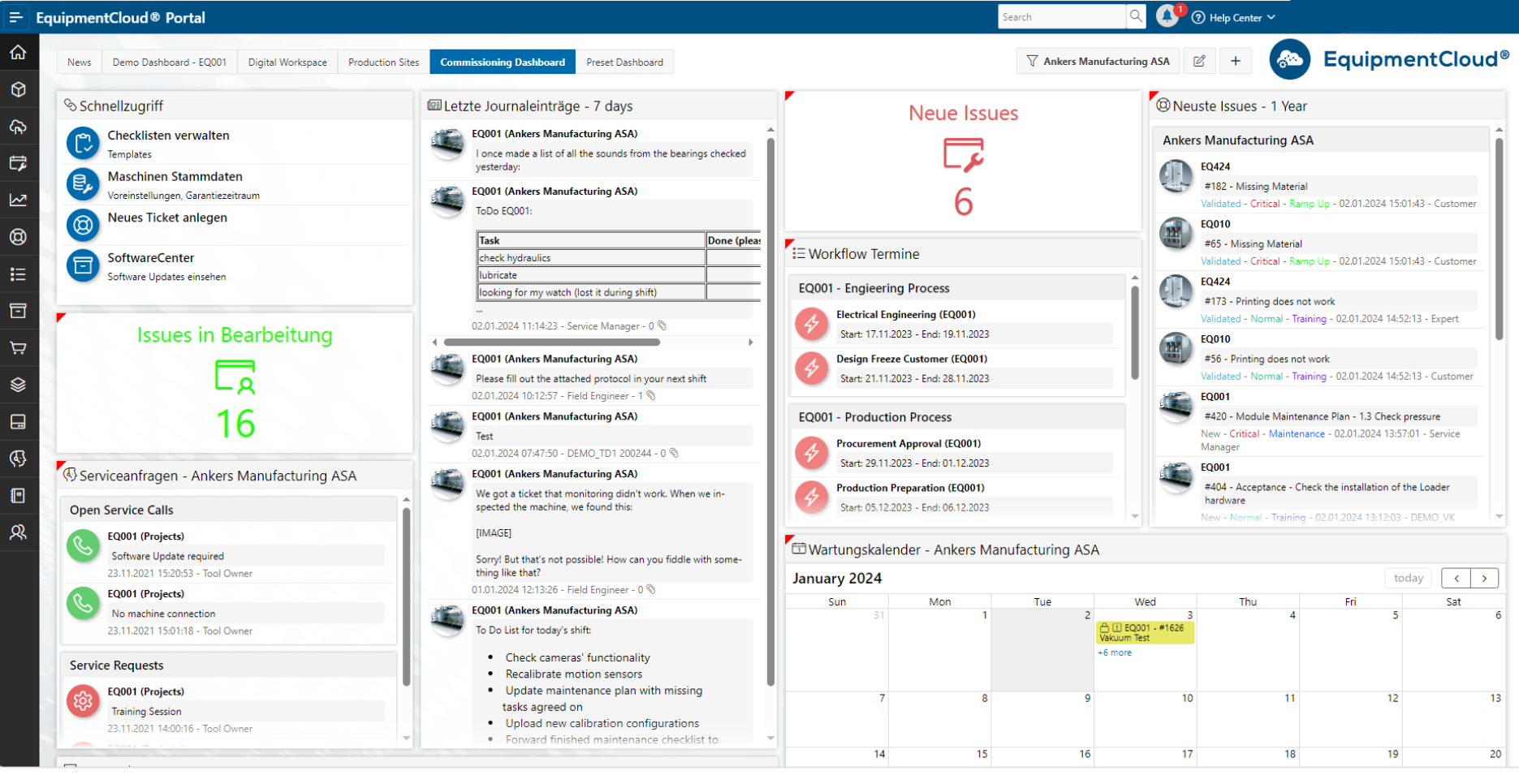1519x784 pixels.
Task: Open the EQ001 Vakuum Test calendar event
Action: pos(1145,632)
